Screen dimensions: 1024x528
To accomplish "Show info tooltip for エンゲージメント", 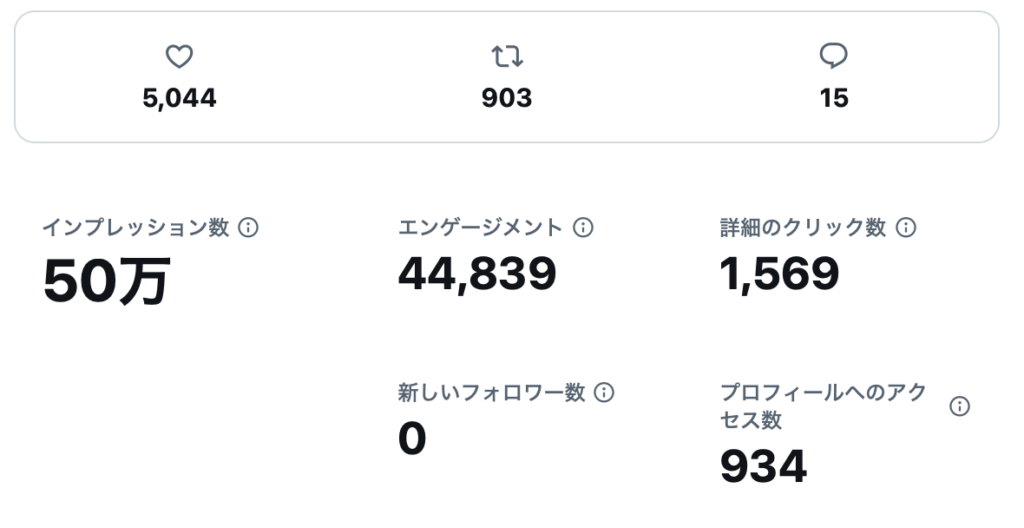I will pos(583,228).
